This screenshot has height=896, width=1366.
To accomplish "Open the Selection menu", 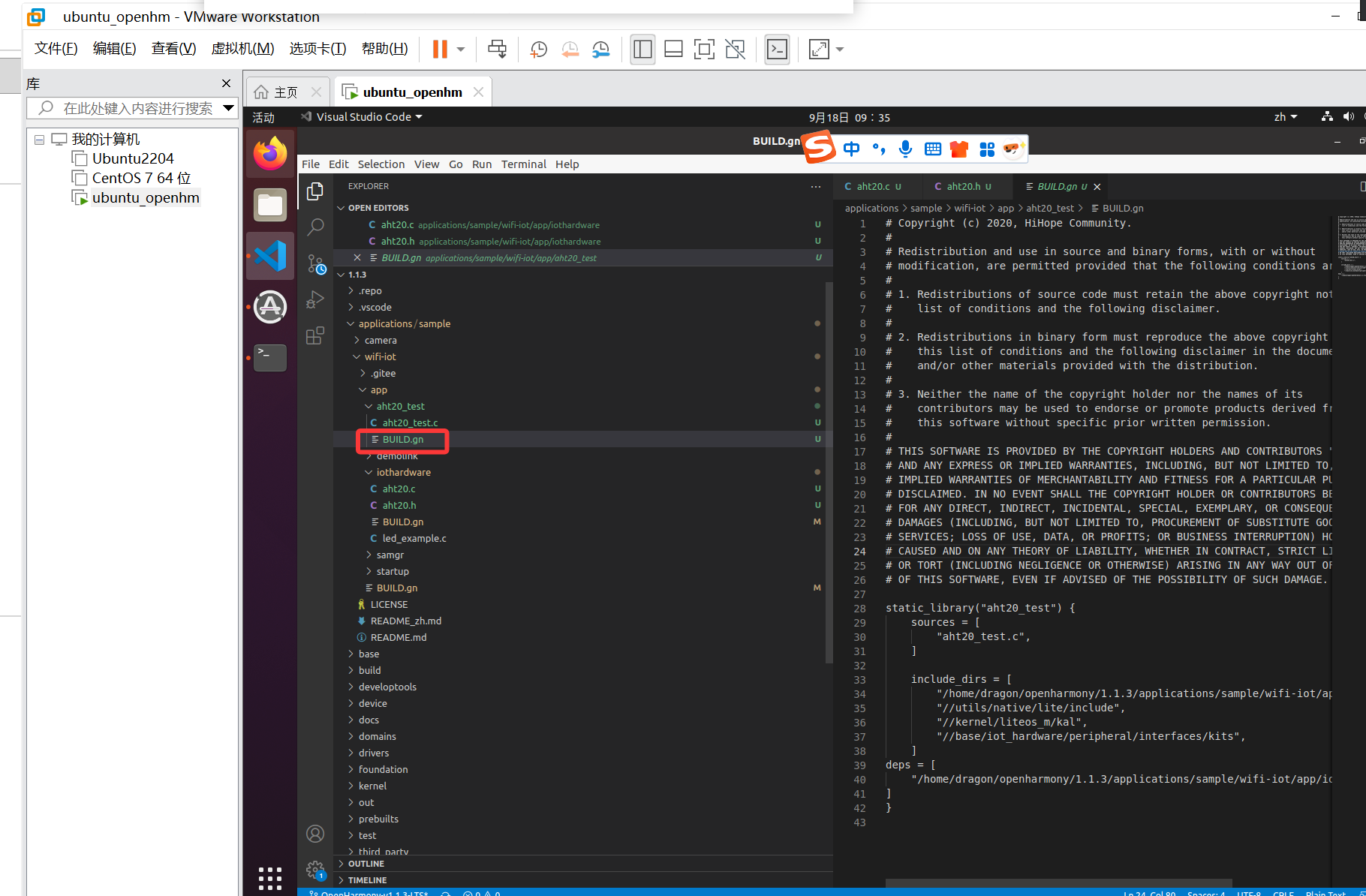I will point(381,164).
